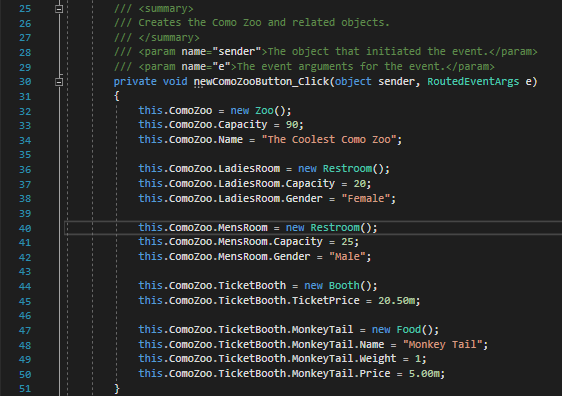The image size is (562, 396).
Task: Place cursor on newComoZooButton_Click method name
Action: 261,82
